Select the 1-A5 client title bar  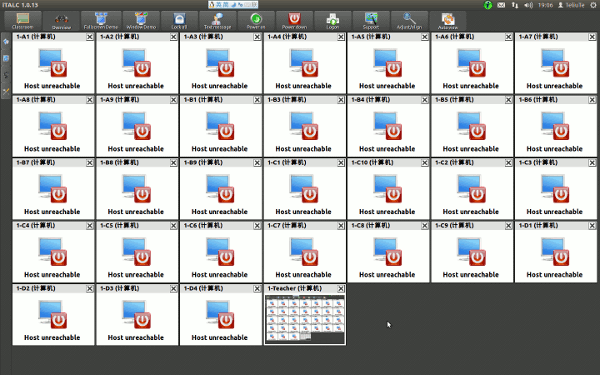(x=388, y=37)
